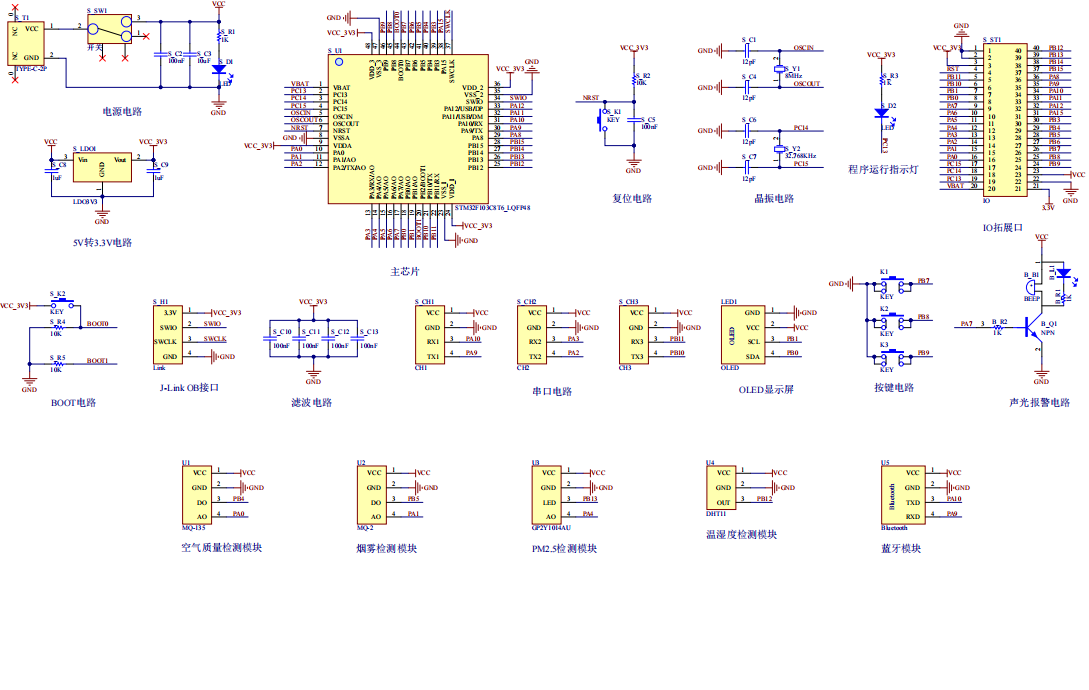This screenshot has width=1089, height=690.
Task: Click the 'PM2.5检测模块' section label
Action: (565, 549)
